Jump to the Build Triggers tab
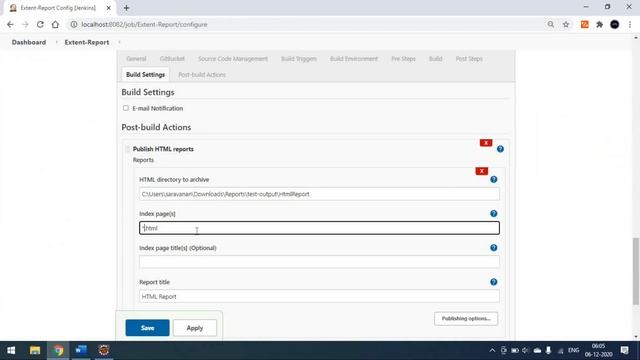 299,59
